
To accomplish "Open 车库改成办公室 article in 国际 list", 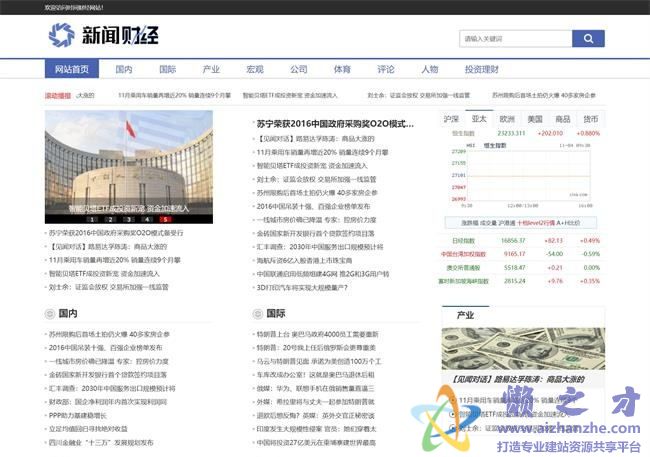I will coord(315,375).
